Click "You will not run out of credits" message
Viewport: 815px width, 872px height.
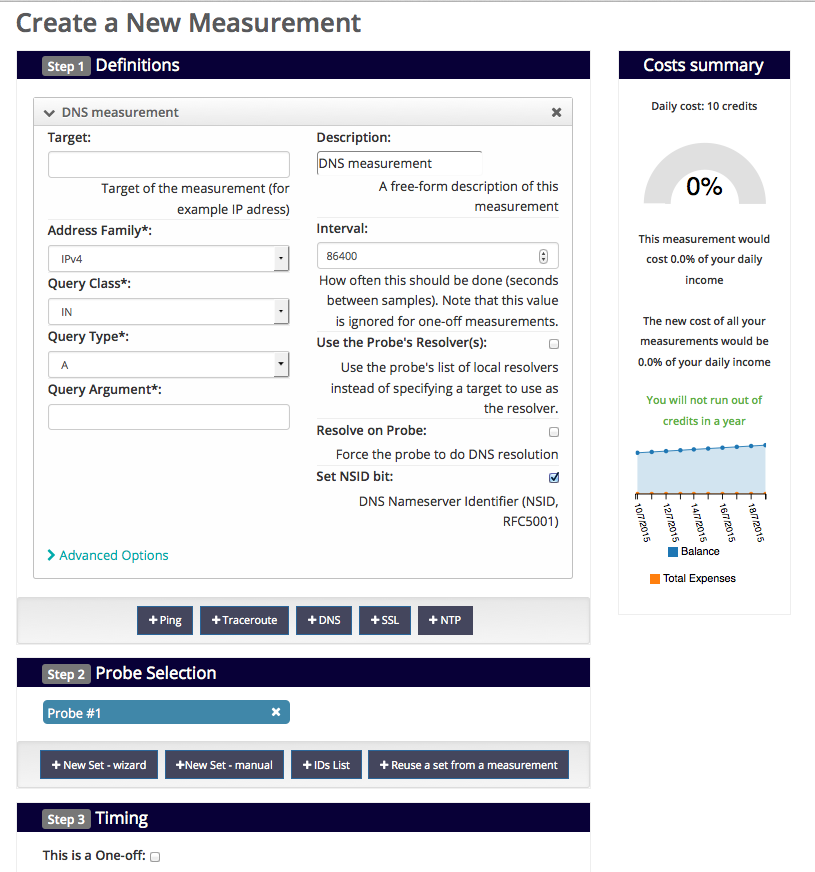[704, 410]
